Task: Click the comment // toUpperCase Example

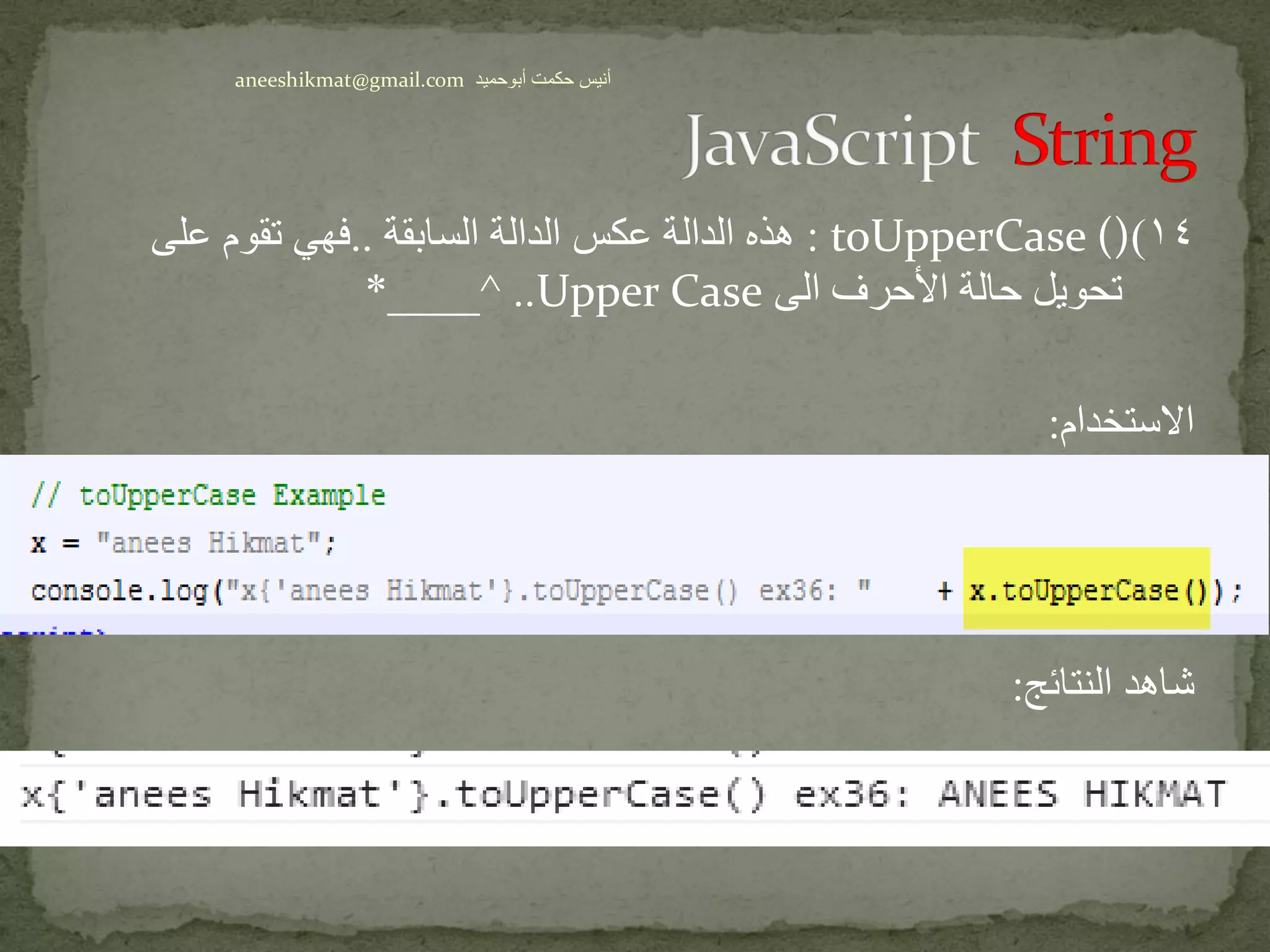Action: pyautogui.click(x=208, y=495)
